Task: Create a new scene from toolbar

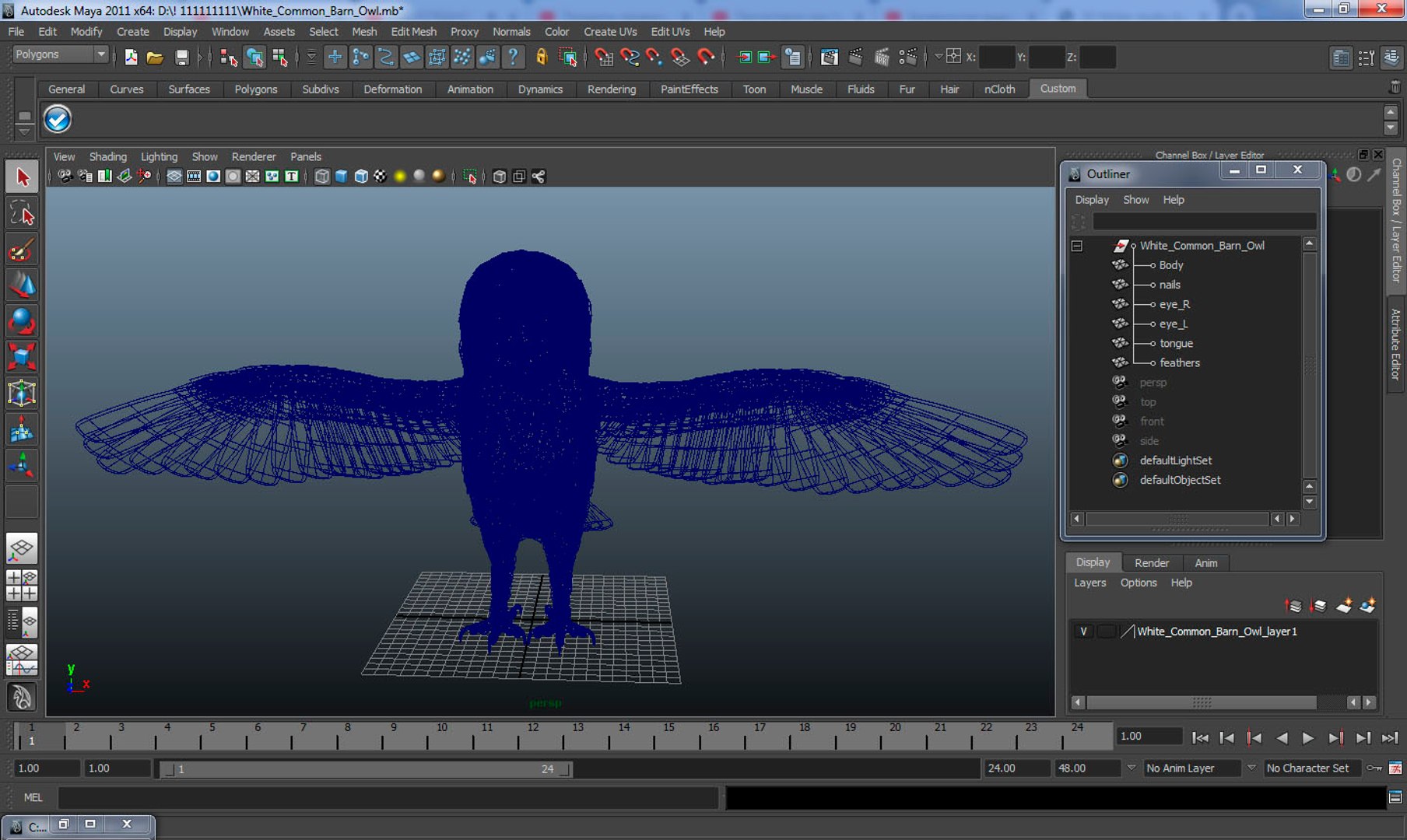Action: (131, 57)
